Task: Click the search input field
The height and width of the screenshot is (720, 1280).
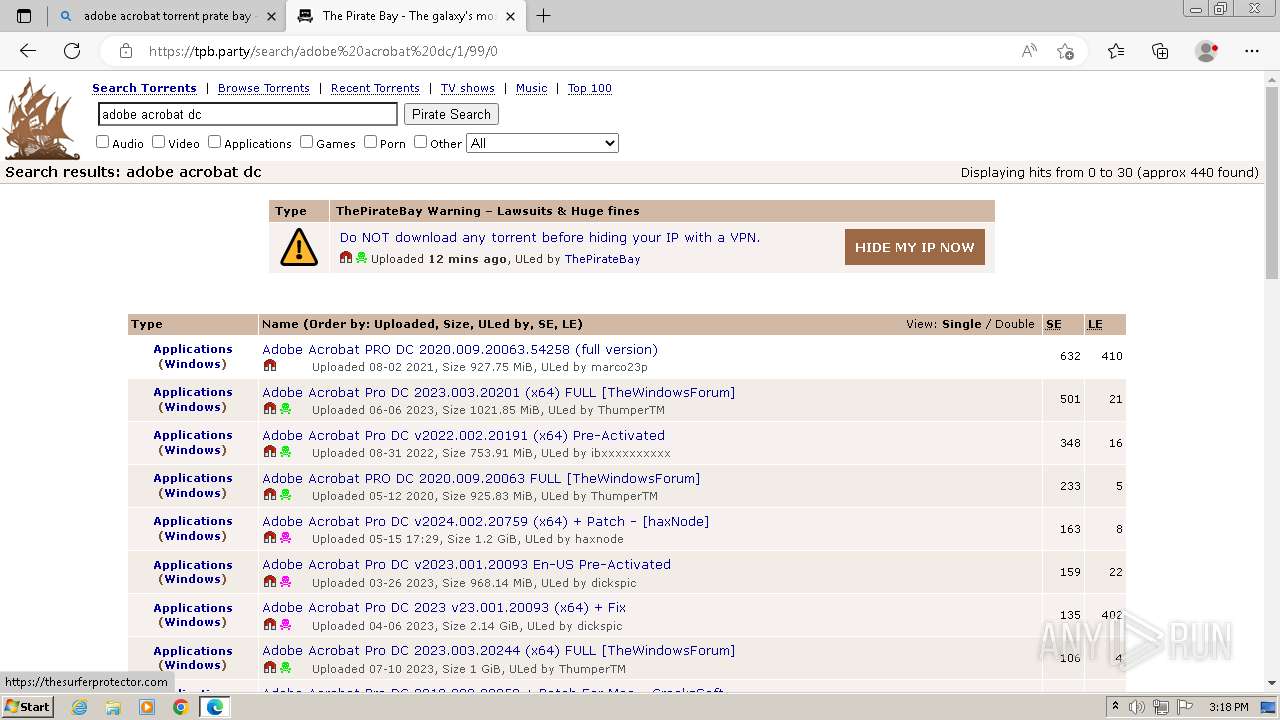Action: 247,114
